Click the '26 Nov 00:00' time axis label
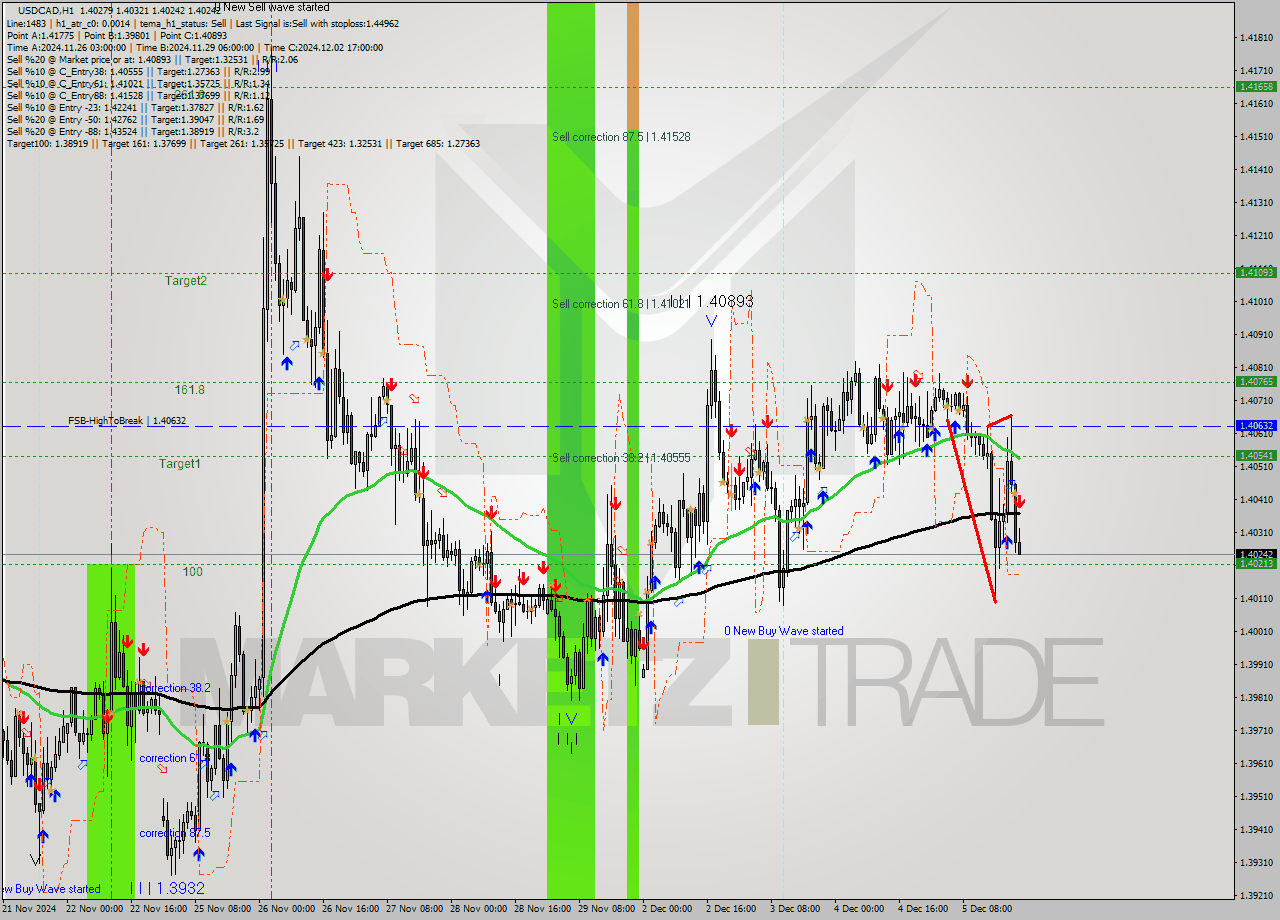Image resolution: width=1280 pixels, height=920 pixels. point(289,909)
